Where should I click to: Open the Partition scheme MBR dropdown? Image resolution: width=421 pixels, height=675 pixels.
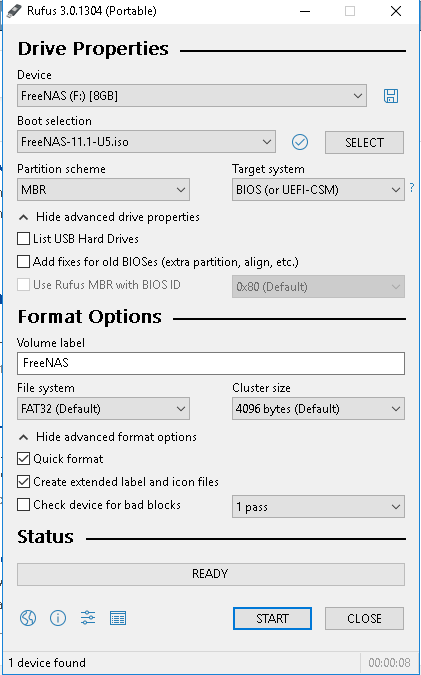pos(103,190)
